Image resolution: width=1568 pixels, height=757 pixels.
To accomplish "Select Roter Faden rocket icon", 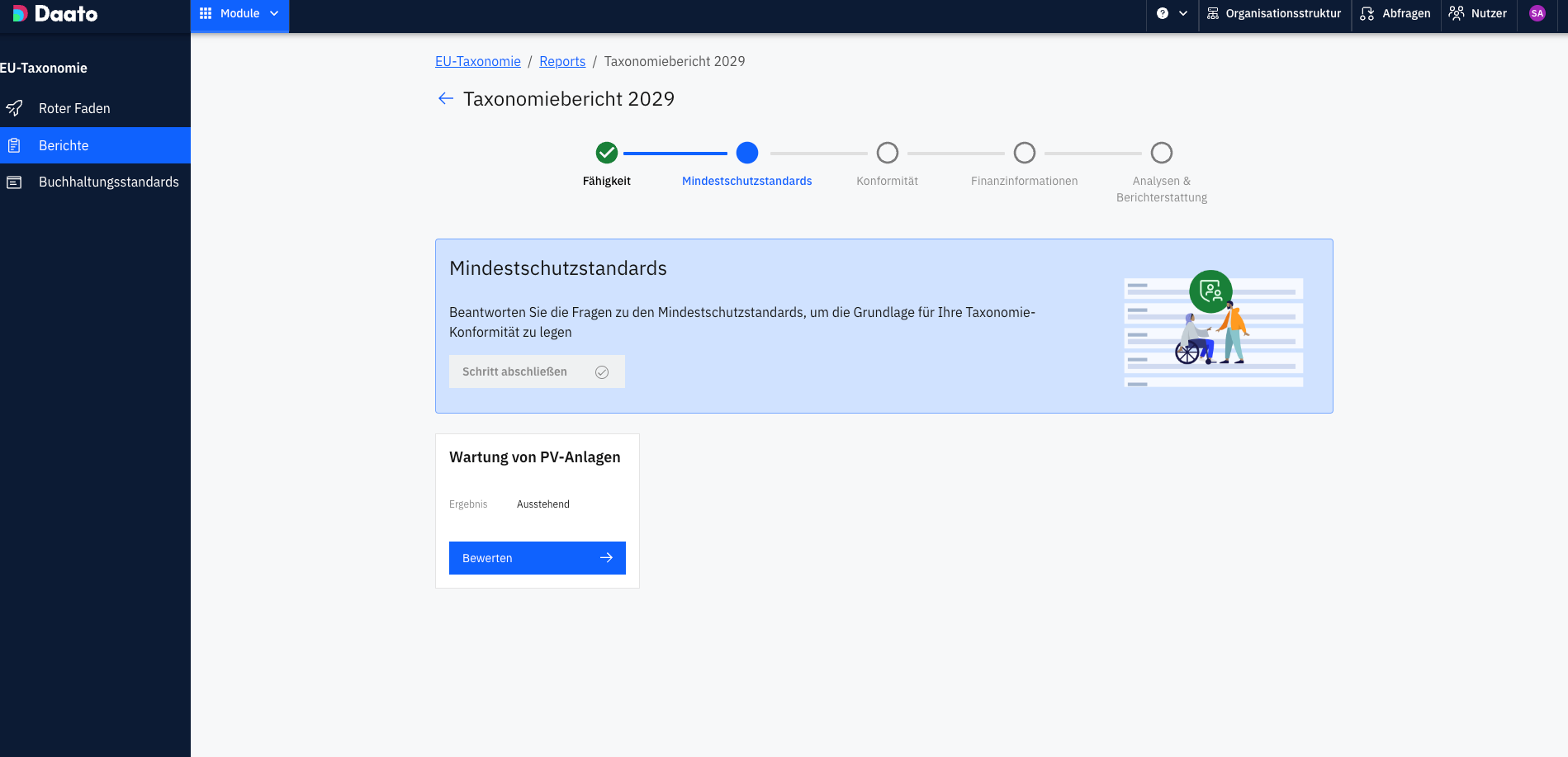I will [x=14, y=108].
